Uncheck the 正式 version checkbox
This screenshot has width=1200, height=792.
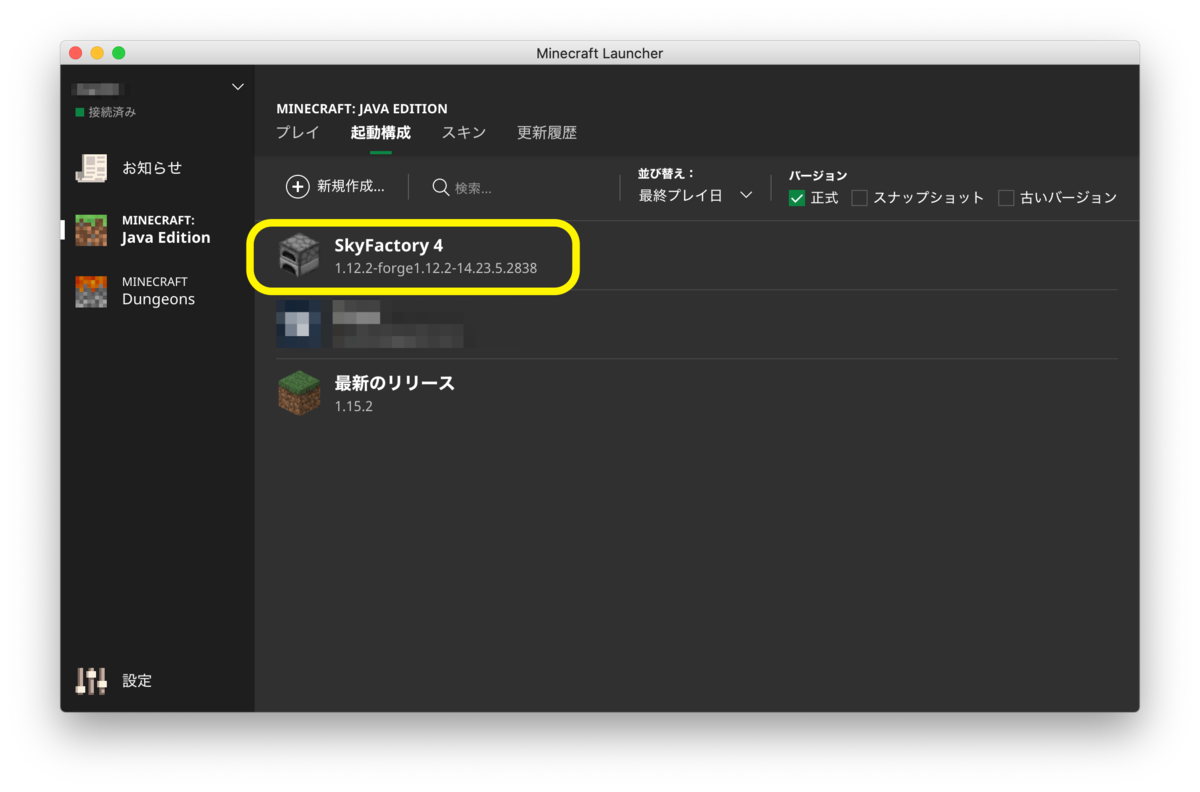[x=797, y=198]
